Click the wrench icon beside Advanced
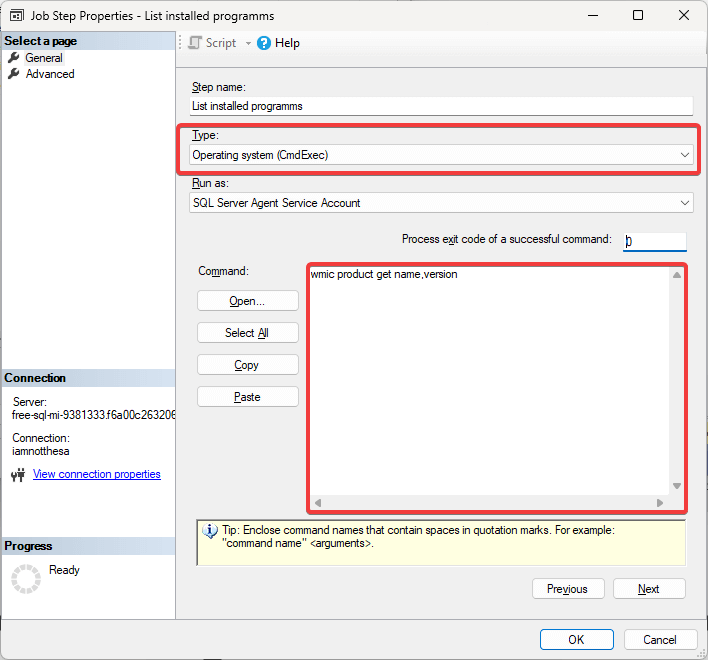This screenshot has width=708, height=660. coord(14,73)
